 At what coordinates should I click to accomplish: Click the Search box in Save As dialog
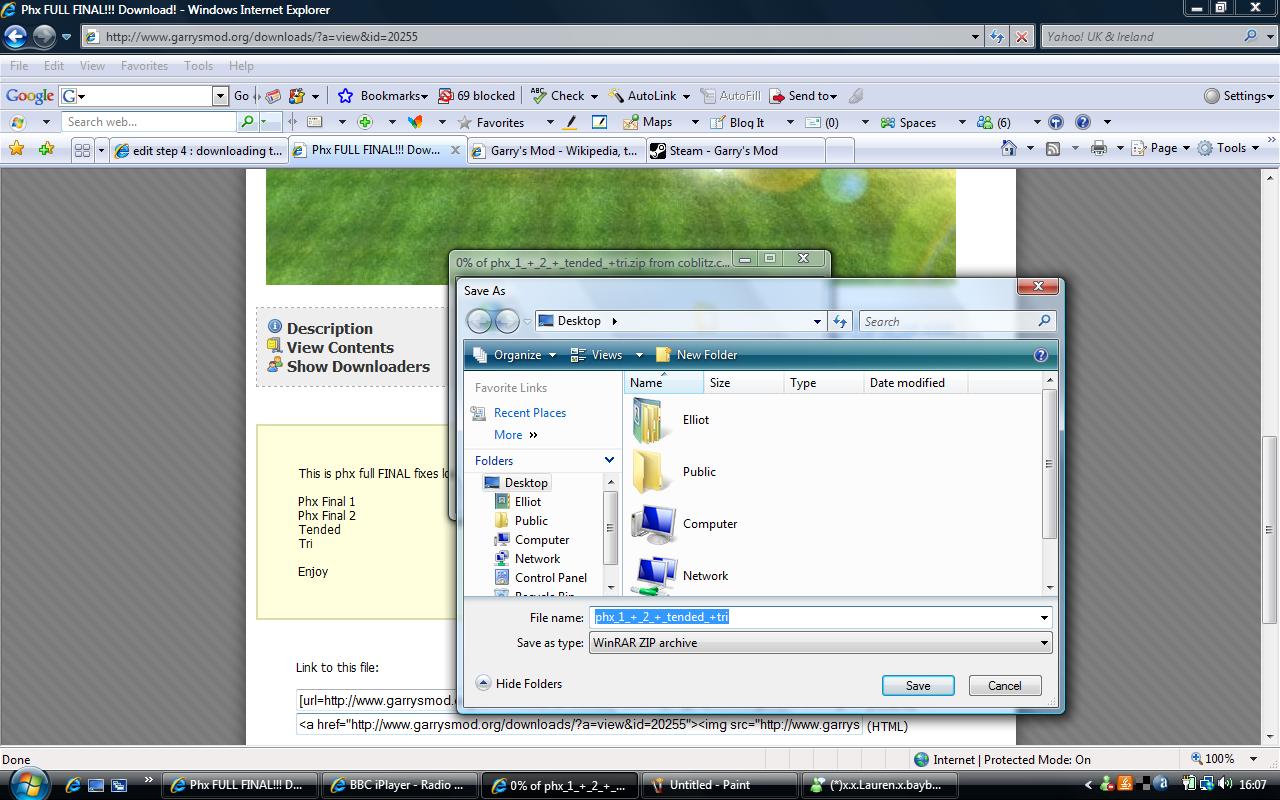pyautogui.click(x=957, y=321)
